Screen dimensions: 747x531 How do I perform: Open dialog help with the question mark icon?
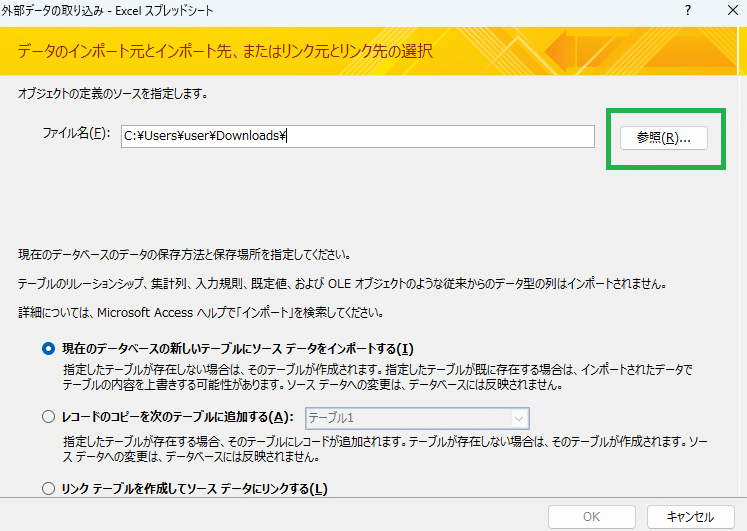pos(687,10)
